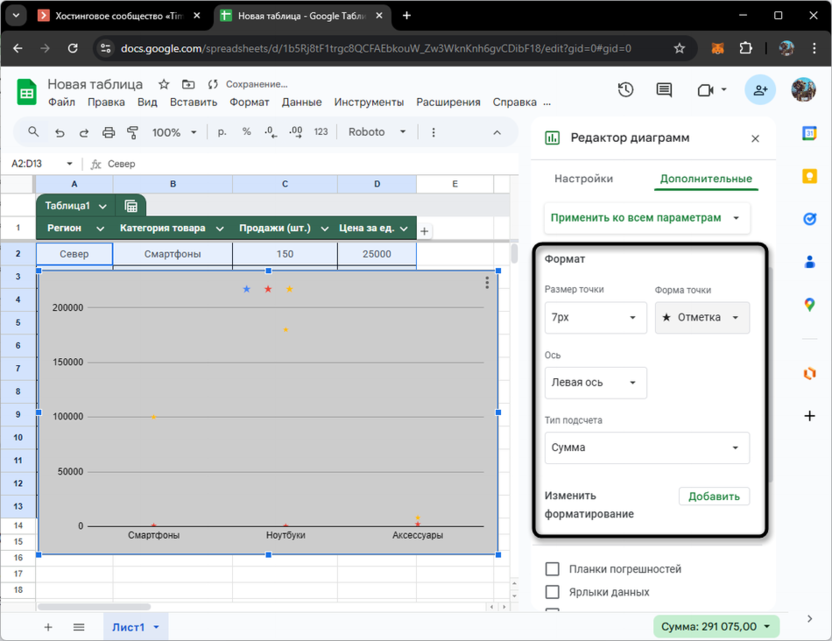
Task: Click the Сумма: 291 075,00 status button
Action: pos(716,627)
